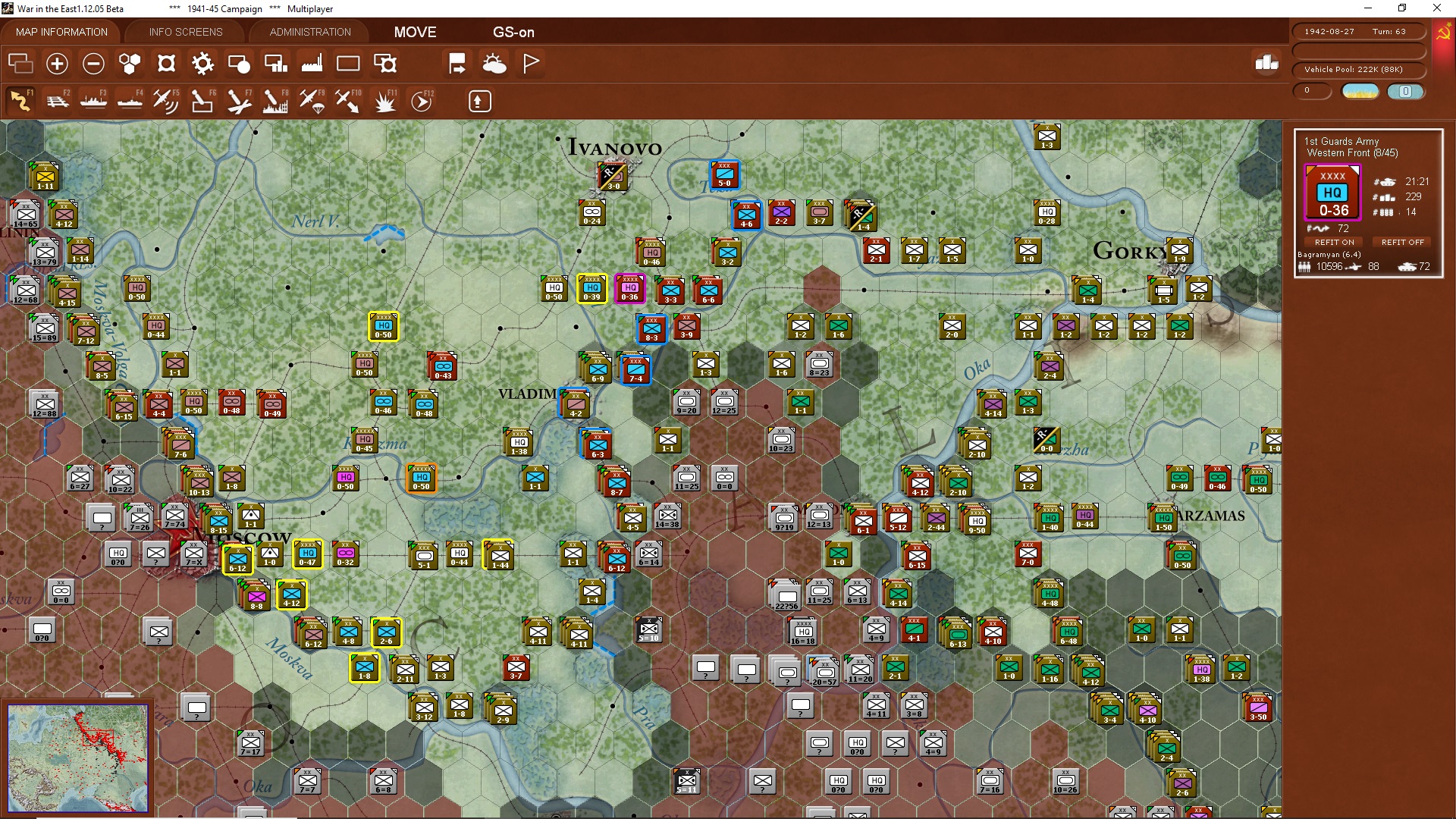Select the F5 air recon icon
The width and height of the screenshot is (1456, 819).
click(166, 101)
